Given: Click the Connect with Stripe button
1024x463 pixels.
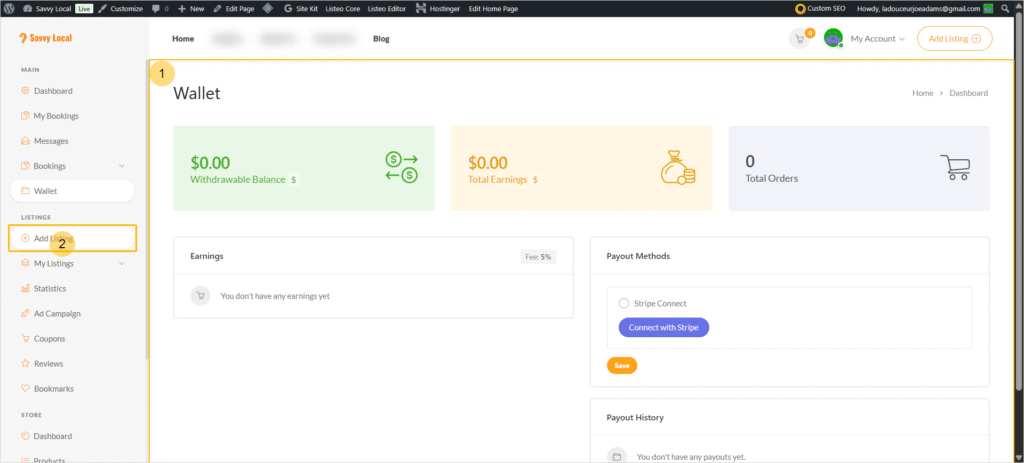Looking at the screenshot, I should tap(663, 327).
